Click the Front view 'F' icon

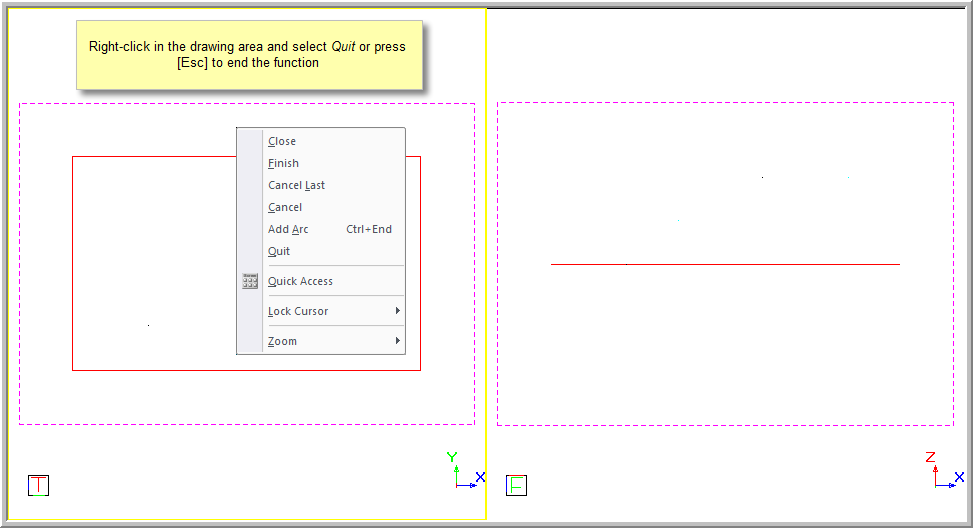coord(517,486)
